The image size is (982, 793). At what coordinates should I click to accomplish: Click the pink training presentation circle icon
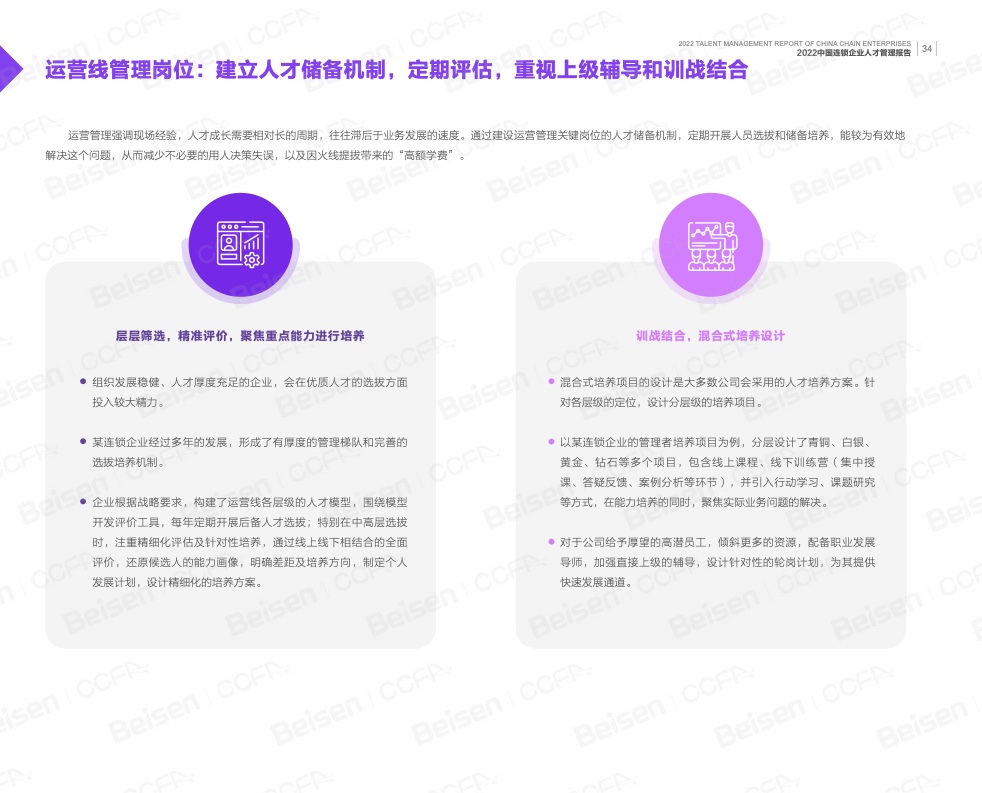pyautogui.click(x=711, y=244)
